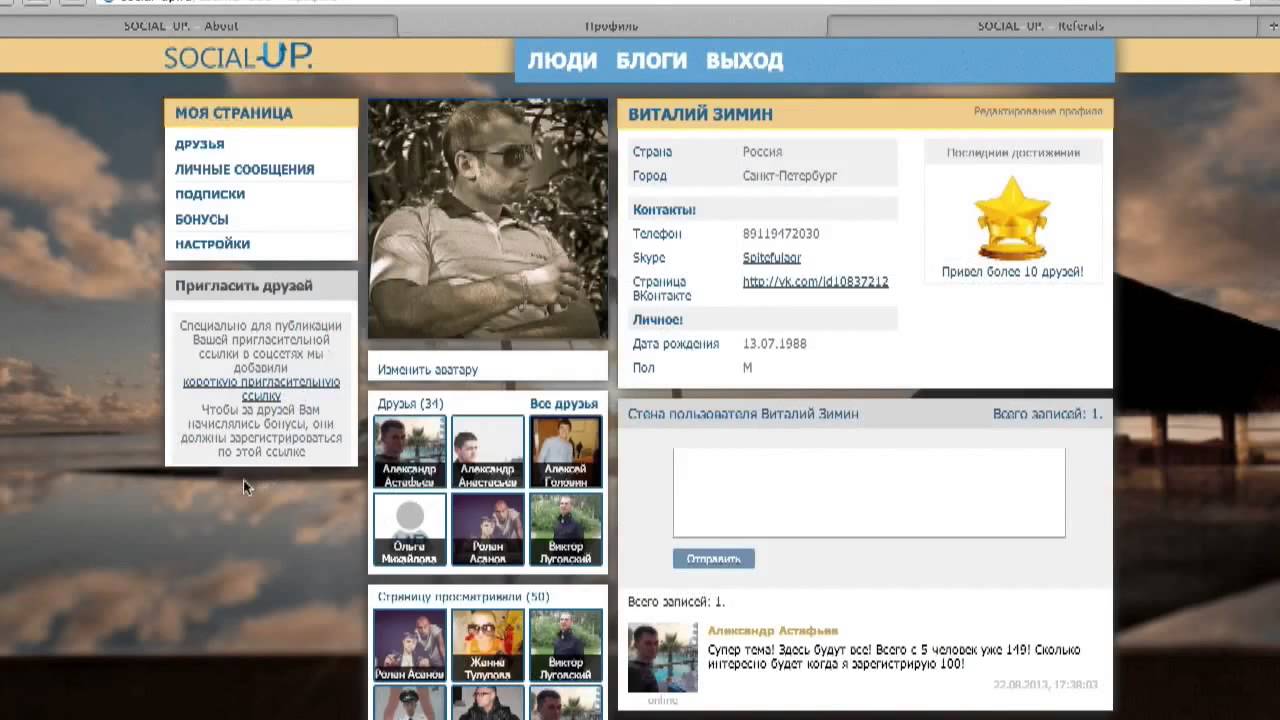
Task: Open Виктор Луговский in the Друзья grid
Action: point(566,529)
